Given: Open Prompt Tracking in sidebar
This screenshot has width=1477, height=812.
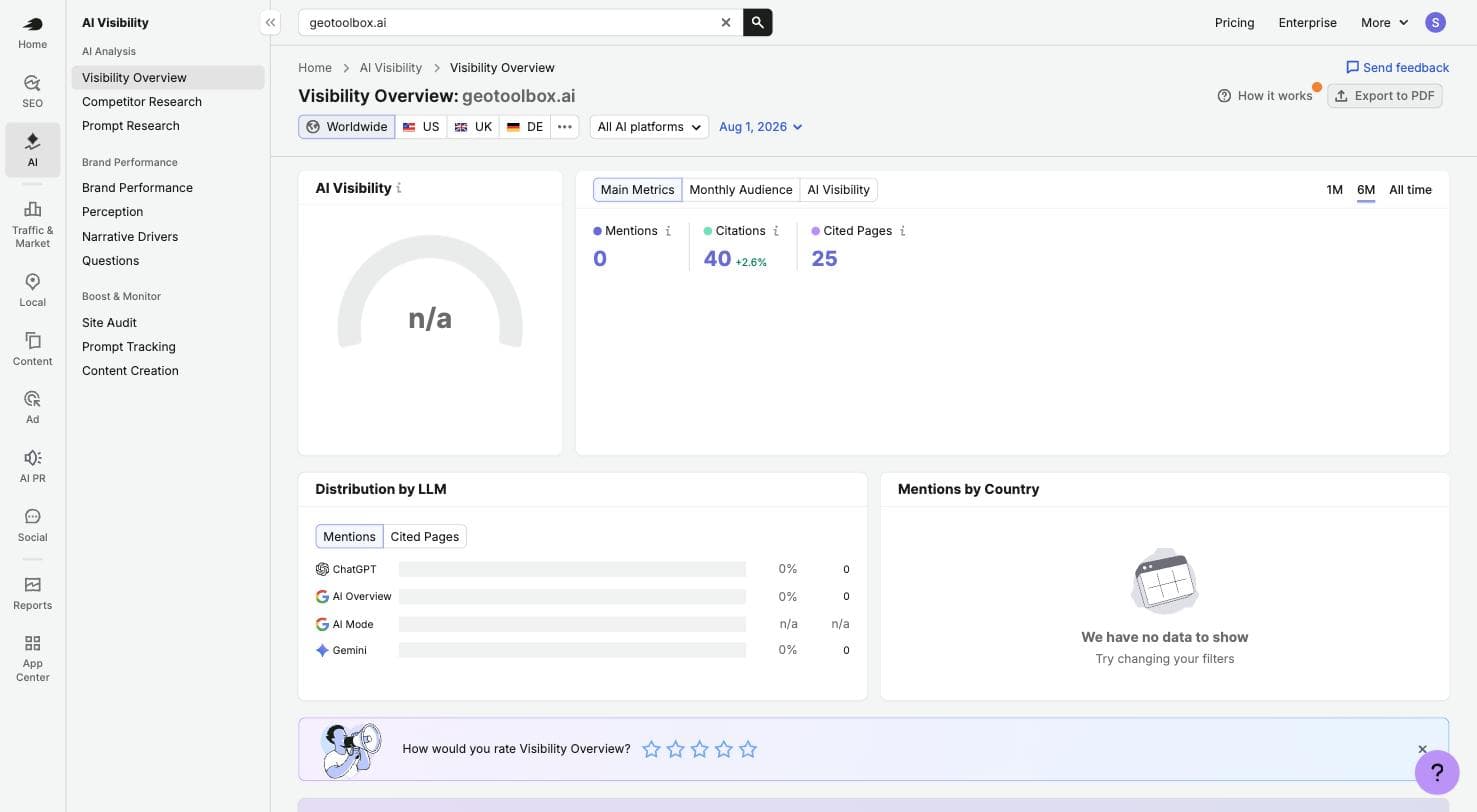Looking at the screenshot, I should [129, 347].
